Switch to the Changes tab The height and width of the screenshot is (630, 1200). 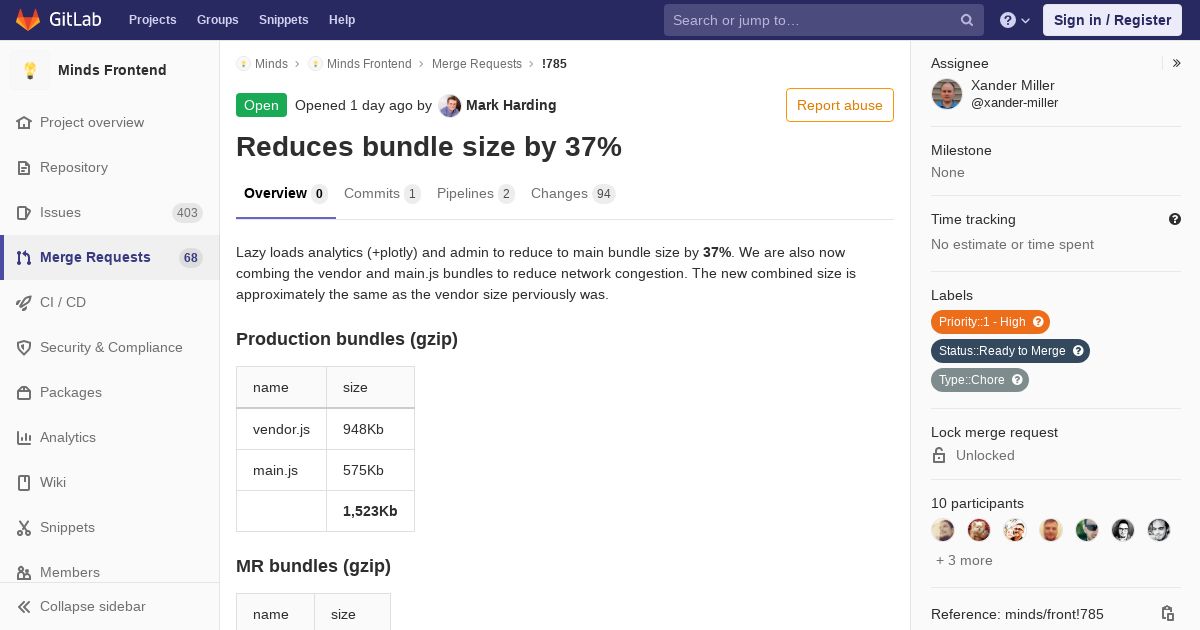click(x=572, y=194)
